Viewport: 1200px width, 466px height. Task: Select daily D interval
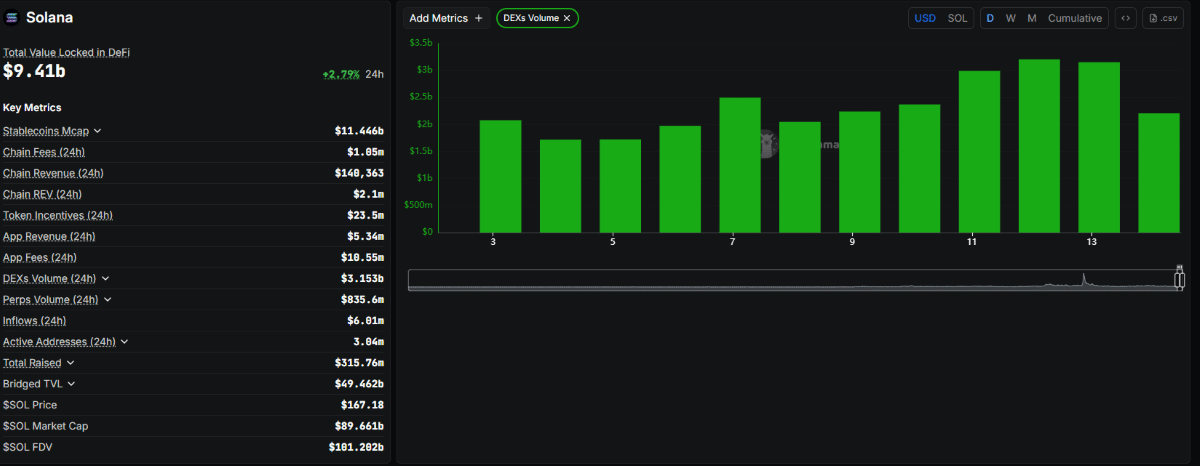point(990,18)
